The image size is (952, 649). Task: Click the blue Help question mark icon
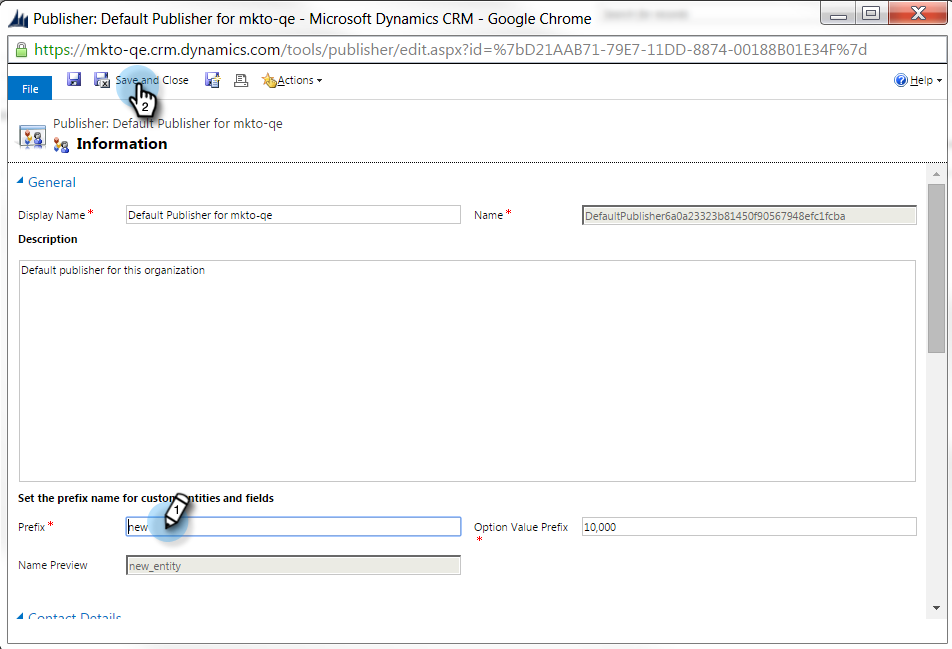click(x=900, y=80)
